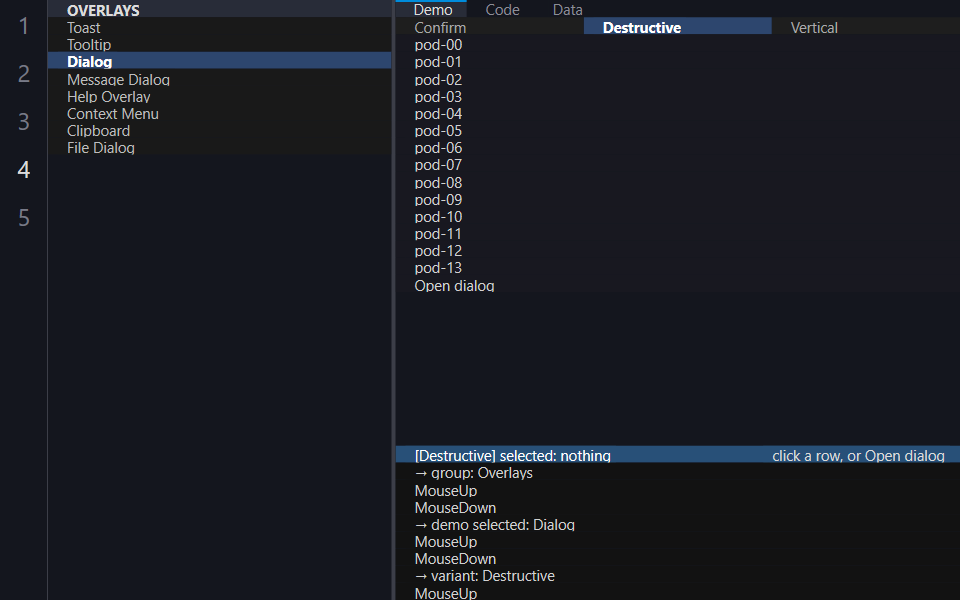Click the OVERLAYS section header
Viewport: 960px width, 600px height.
coord(219,10)
